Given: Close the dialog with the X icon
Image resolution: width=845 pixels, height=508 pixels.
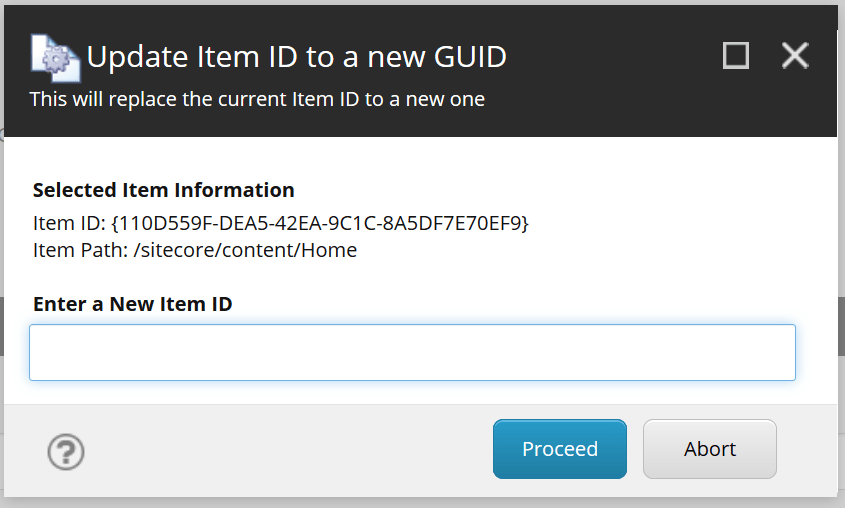Looking at the screenshot, I should pos(795,55).
